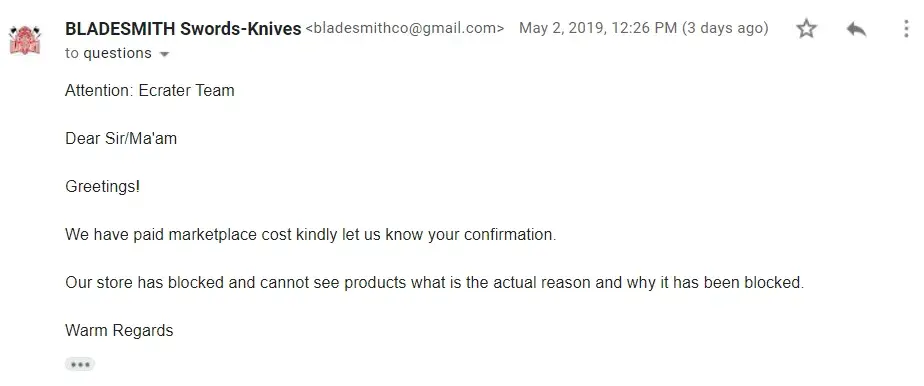
Task: Click the word "confirmation" in the message
Action: point(508,235)
